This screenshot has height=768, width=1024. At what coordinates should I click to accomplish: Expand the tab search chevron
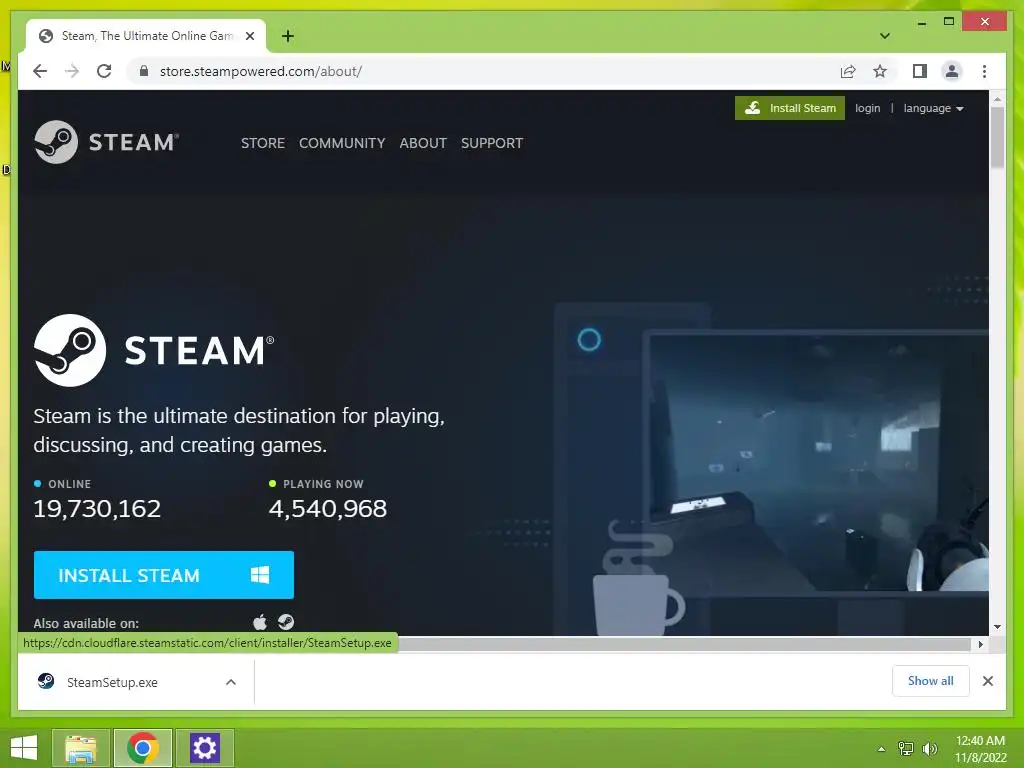(x=885, y=36)
